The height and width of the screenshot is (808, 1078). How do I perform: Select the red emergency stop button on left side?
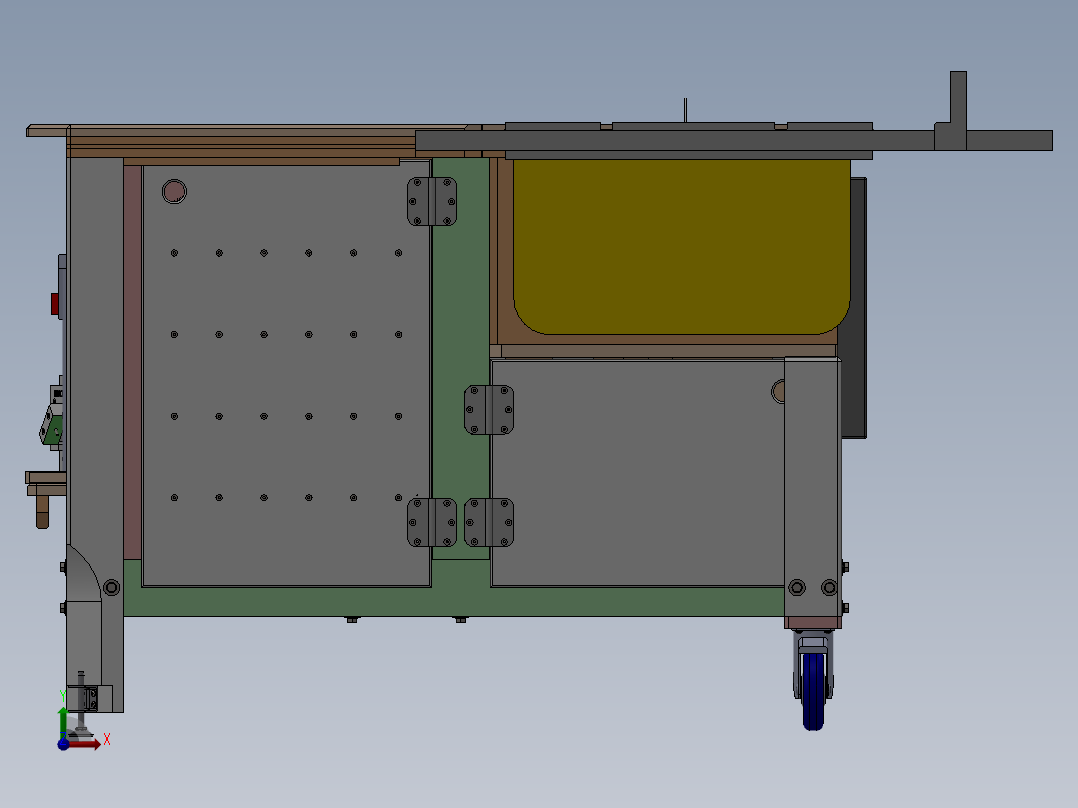click(x=54, y=303)
